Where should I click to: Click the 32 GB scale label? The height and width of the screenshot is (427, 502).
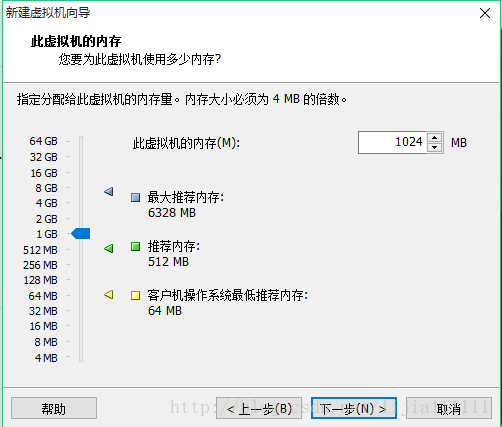coord(44,157)
